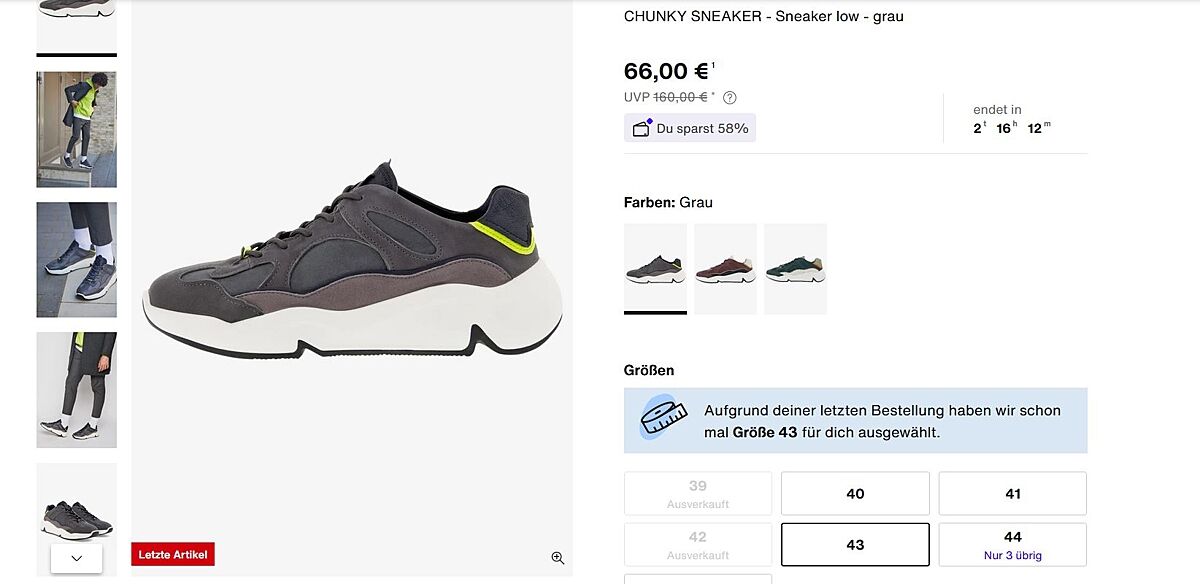This screenshot has height=584, width=1200.
Task: Click the sold-out size 39 option
Action: click(698, 493)
